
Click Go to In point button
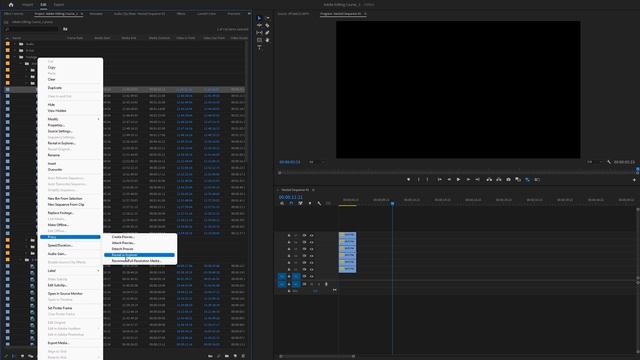440,180
